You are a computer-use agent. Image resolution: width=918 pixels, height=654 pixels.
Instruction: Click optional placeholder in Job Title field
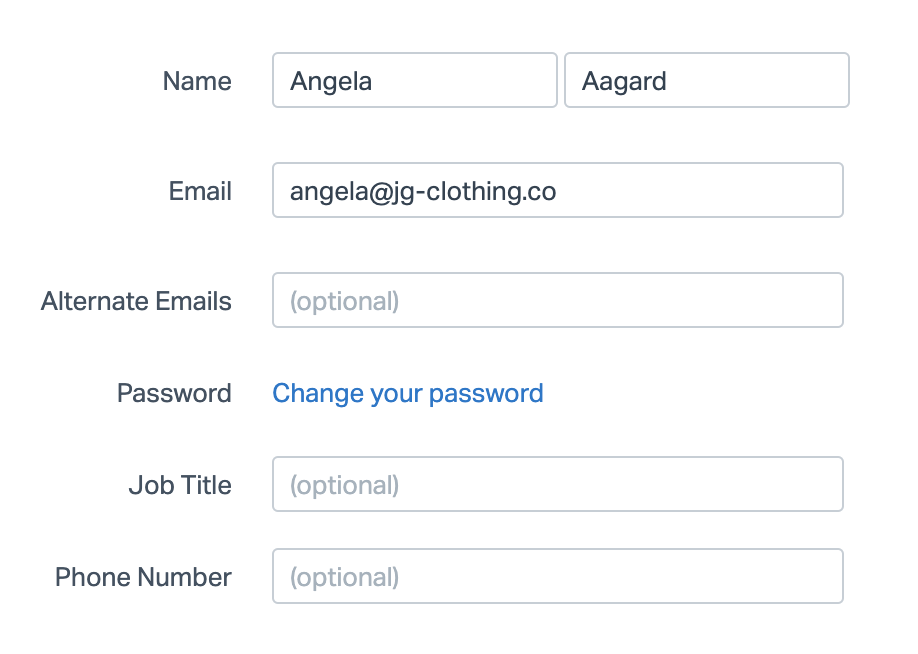344,485
